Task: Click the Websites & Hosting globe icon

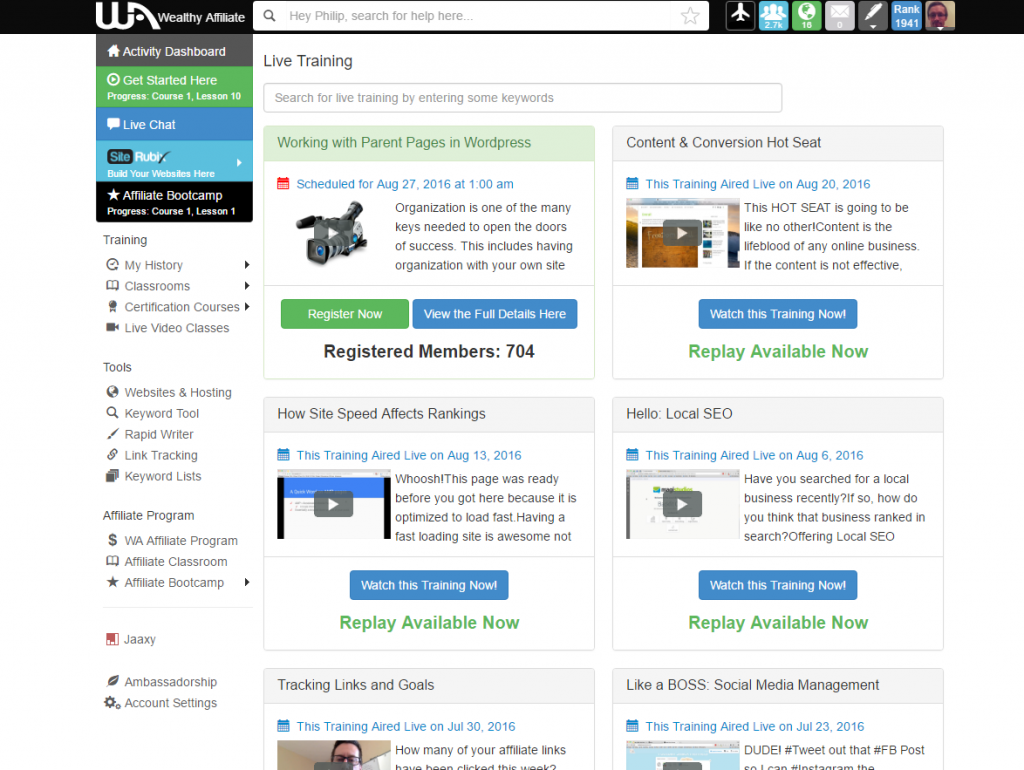Action: [112, 392]
